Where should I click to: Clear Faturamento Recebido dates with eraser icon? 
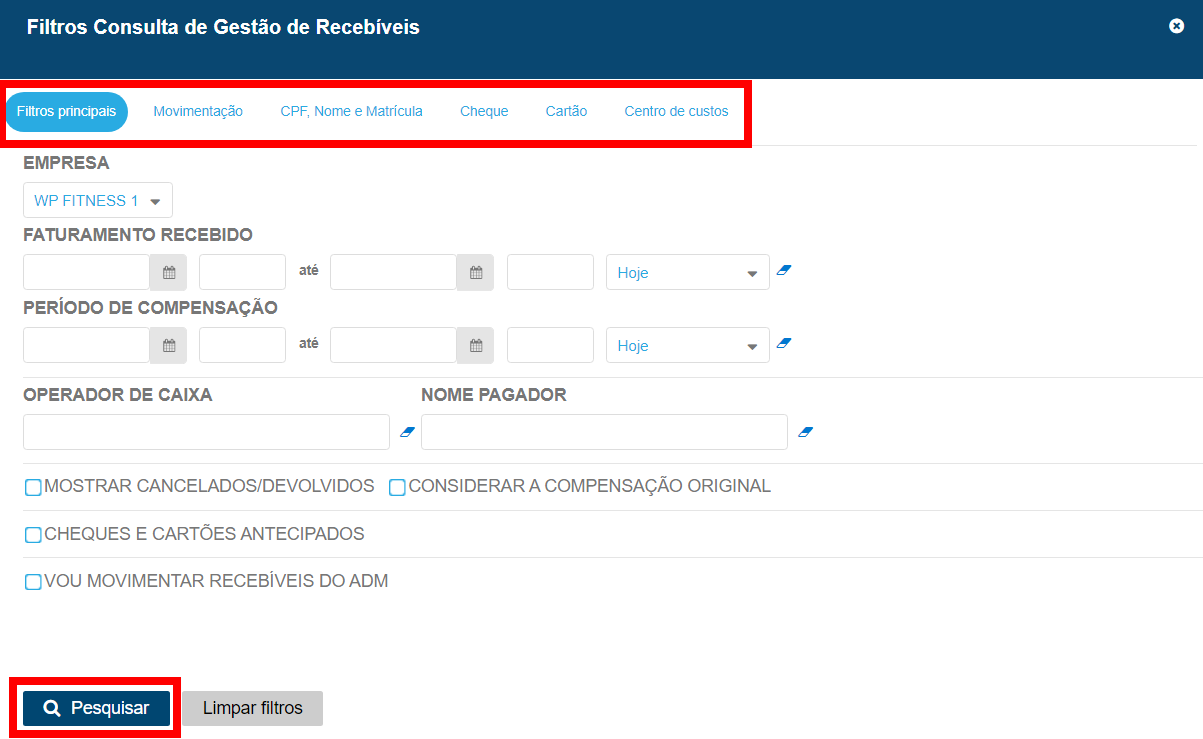click(784, 271)
